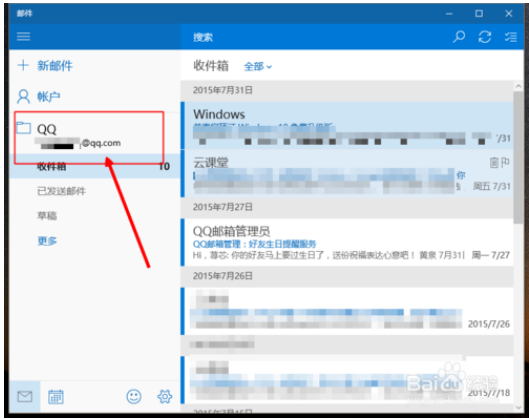529x419 pixels.
Task: Open the hamburger navigation menu
Action: tap(24, 36)
